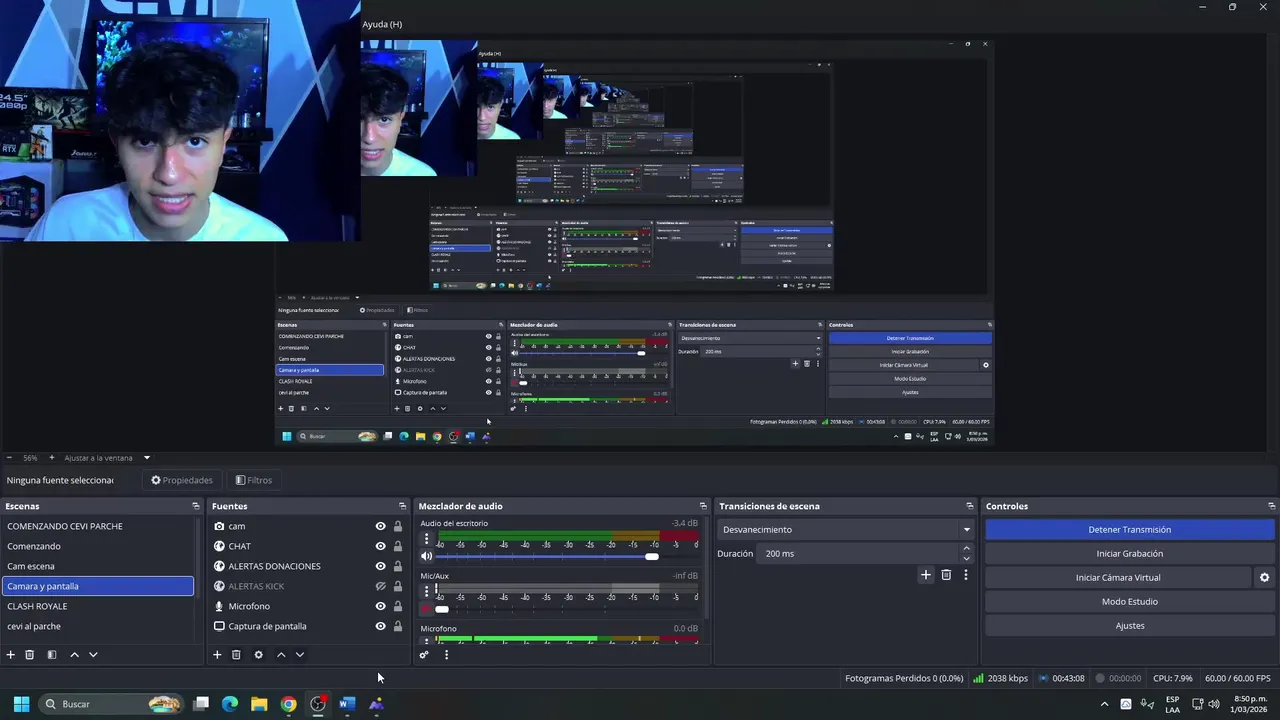The width and height of the screenshot is (1280, 720).
Task: Hide the Captura de pantalla source
Action: 380,626
